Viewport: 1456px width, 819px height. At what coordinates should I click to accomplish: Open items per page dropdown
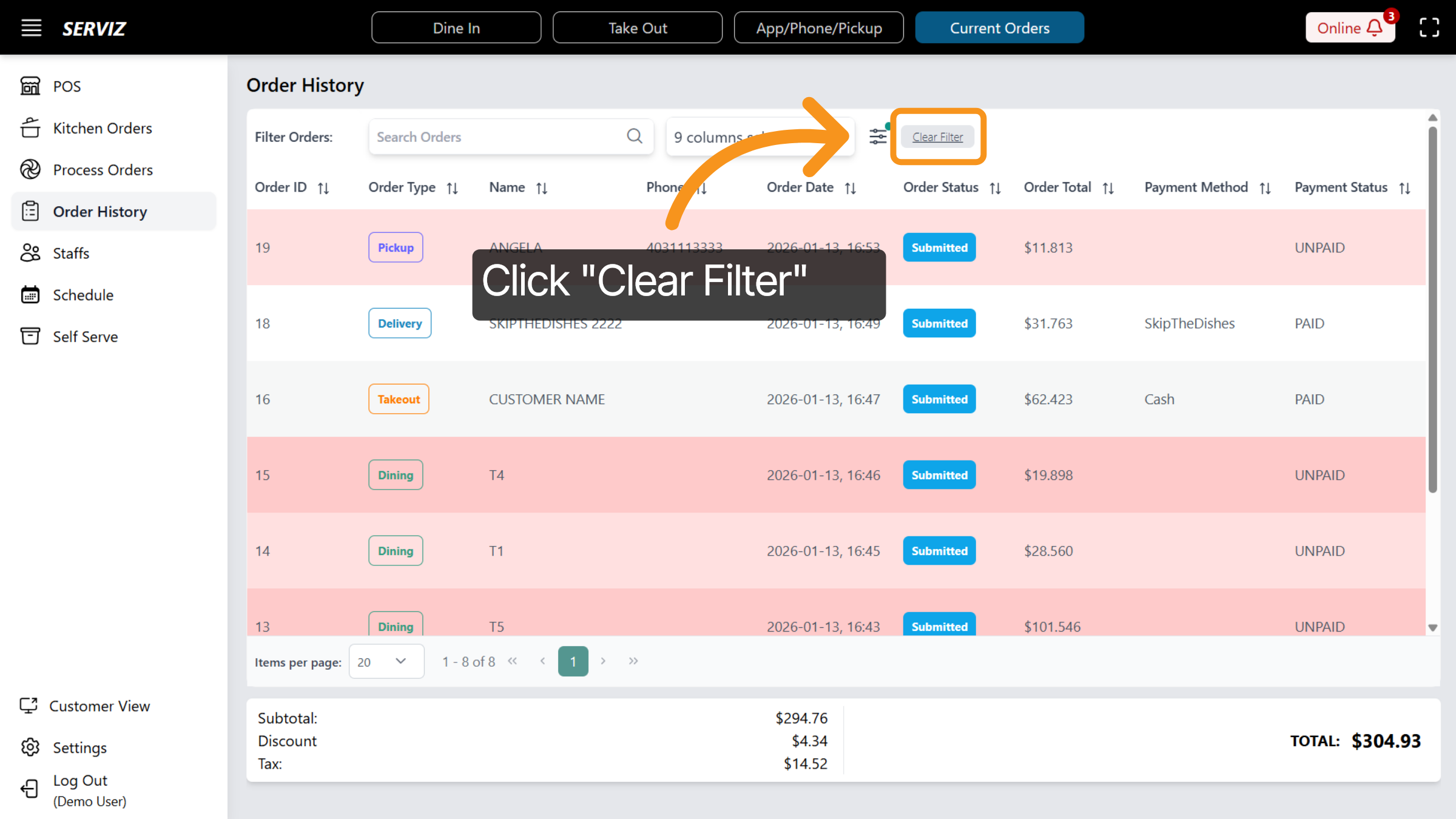point(386,661)
